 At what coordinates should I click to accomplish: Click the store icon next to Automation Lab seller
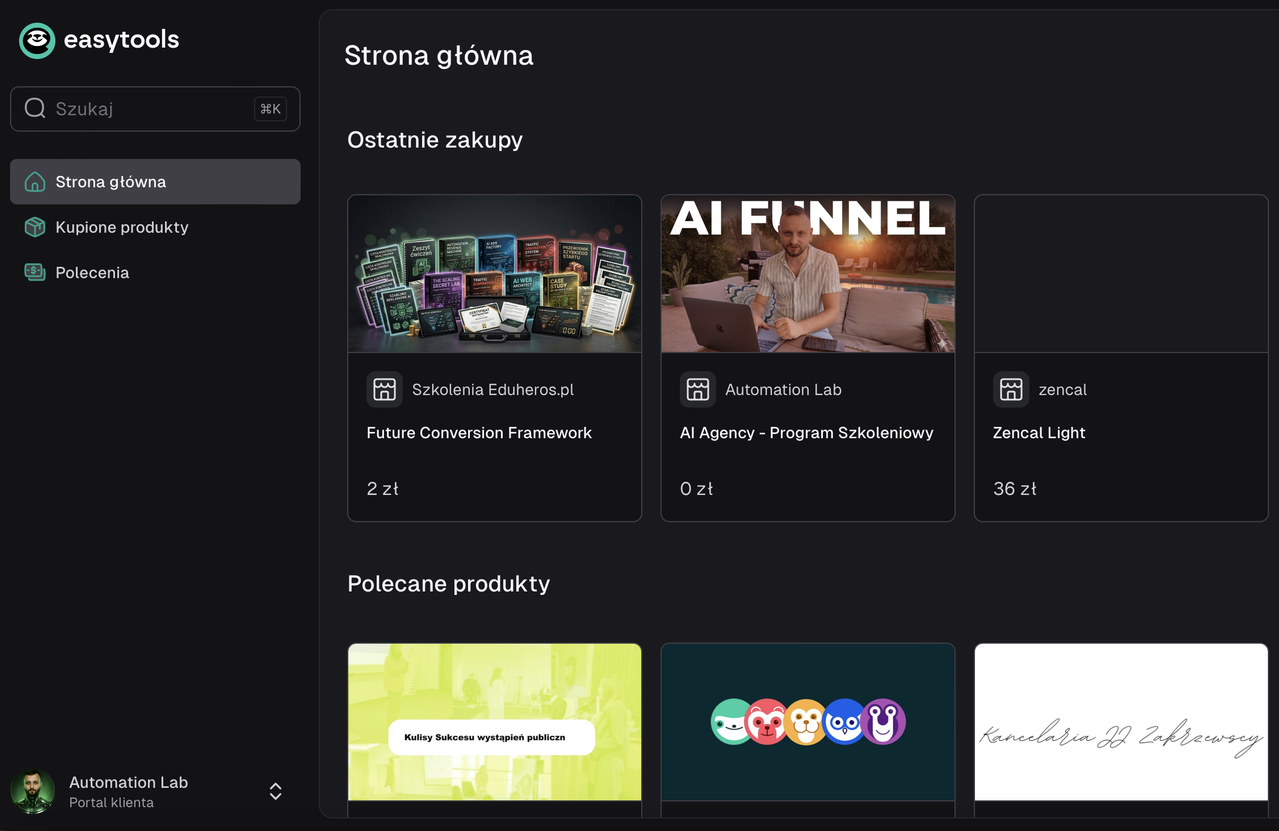(698, 389)
